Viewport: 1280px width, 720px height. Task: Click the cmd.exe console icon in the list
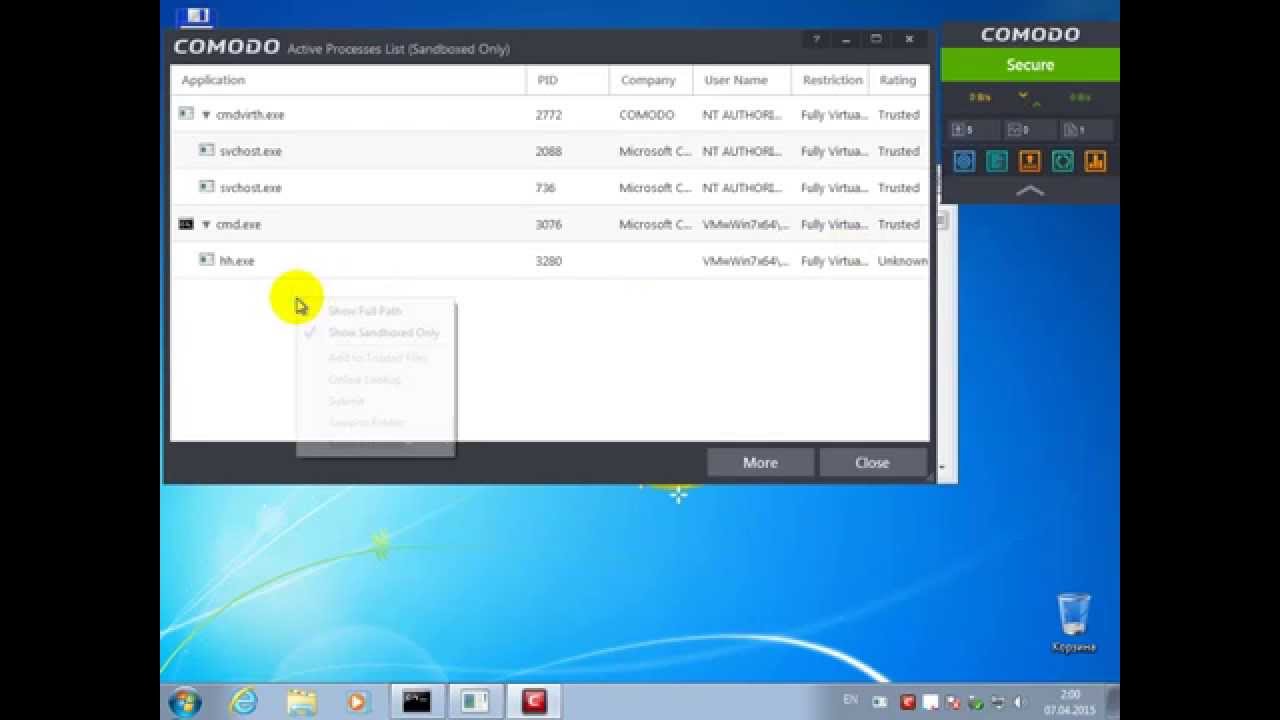185,224
